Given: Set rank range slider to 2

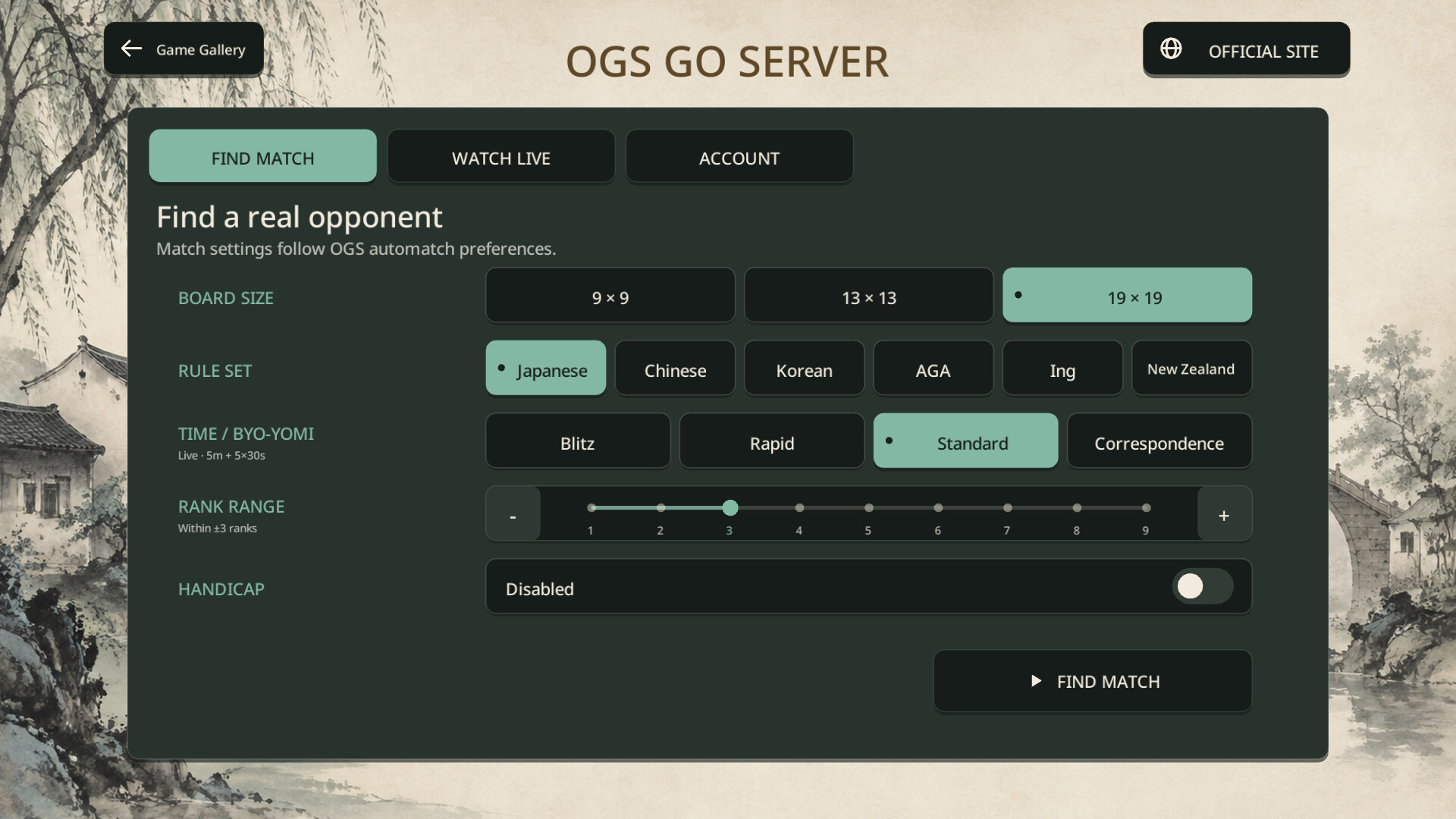Looking at the screenshot, I should coord(661,508).
